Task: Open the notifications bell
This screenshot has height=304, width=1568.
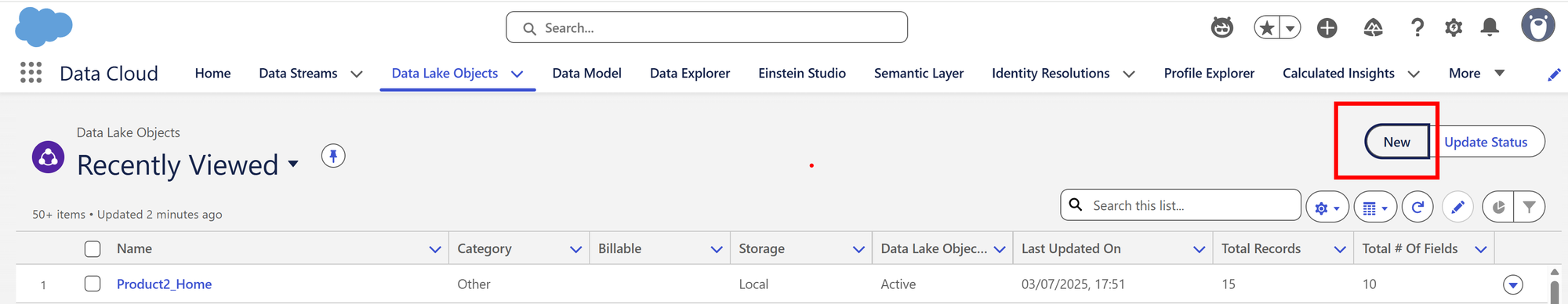Action: (x=1490, y=28)
